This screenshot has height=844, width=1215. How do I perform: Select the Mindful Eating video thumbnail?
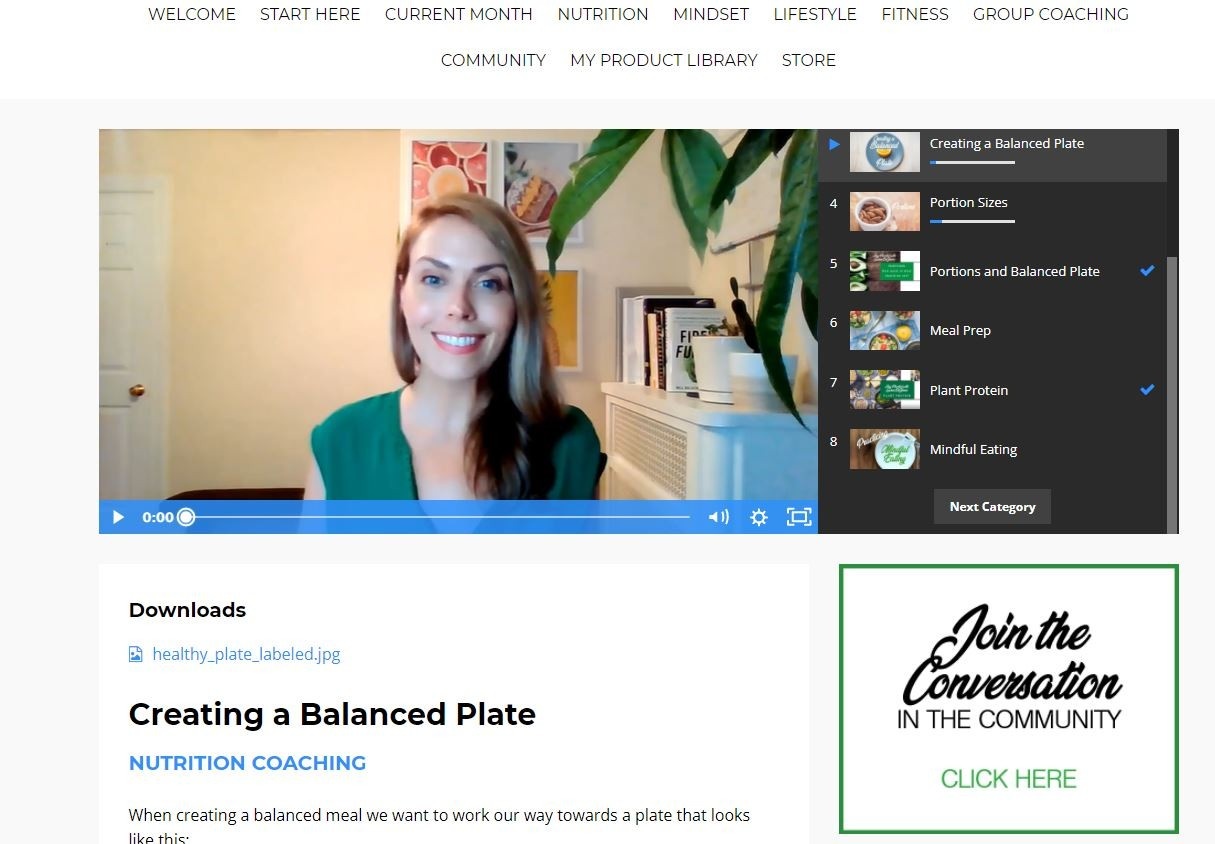click(884, 449)
